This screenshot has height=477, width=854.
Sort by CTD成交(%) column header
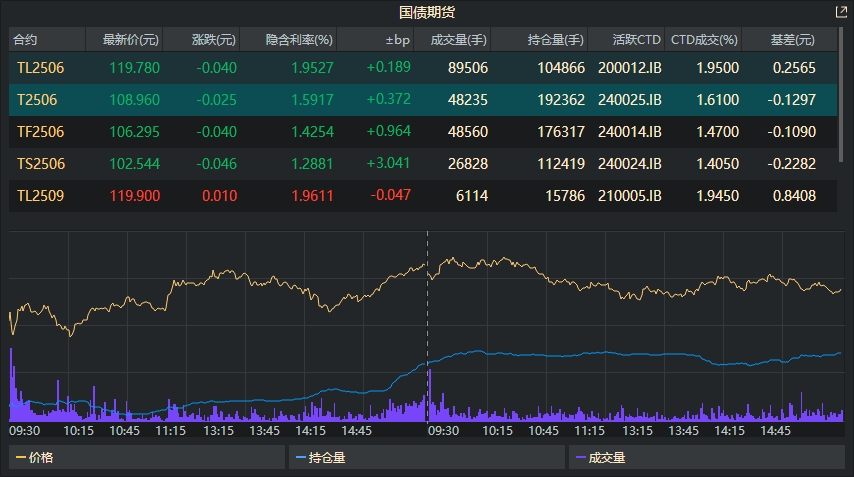[703, 40]
